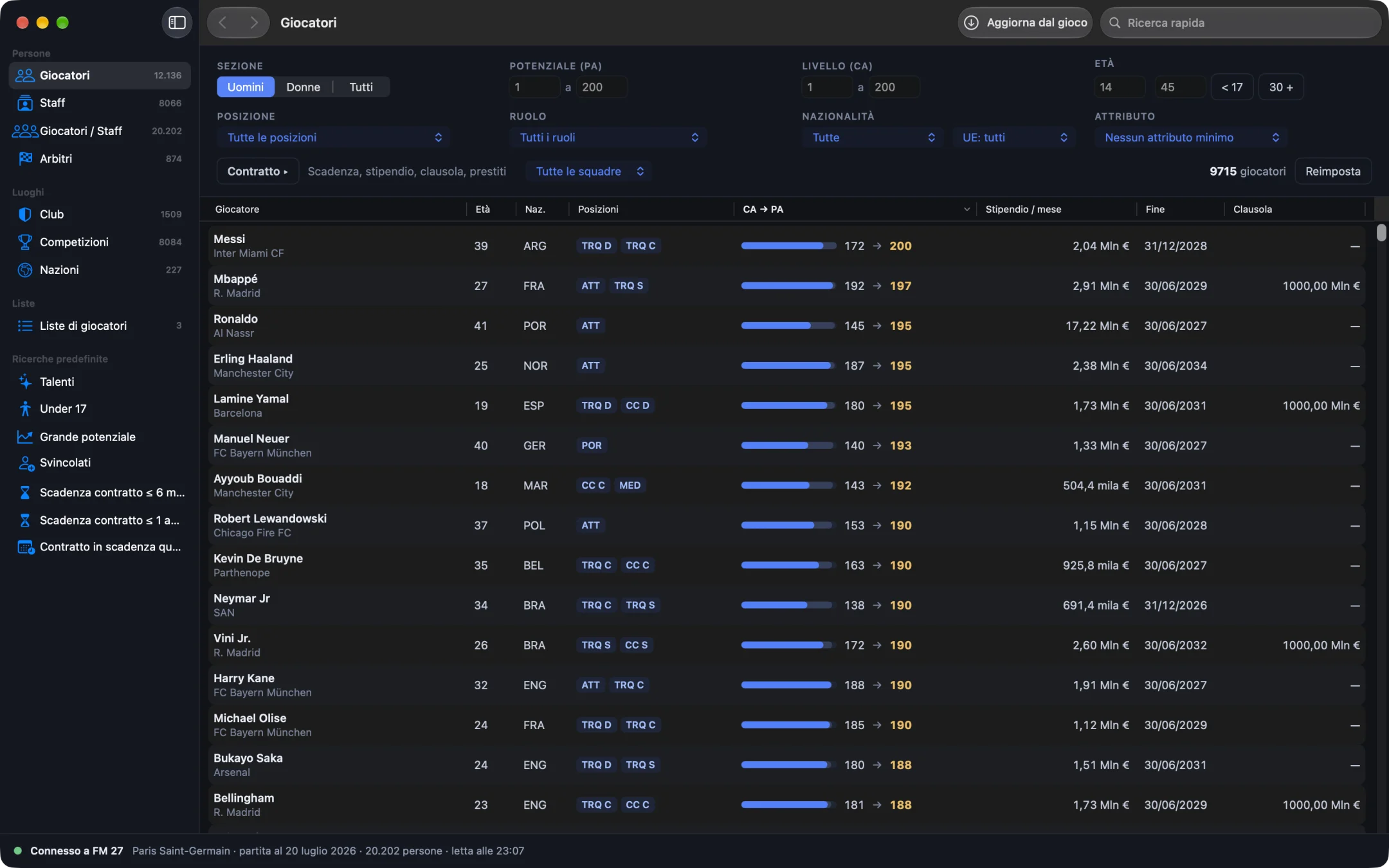The image size is (1389, 868).
Task: Go back with the left chevron
Action: pyautogui.click(x=222, y=23)
